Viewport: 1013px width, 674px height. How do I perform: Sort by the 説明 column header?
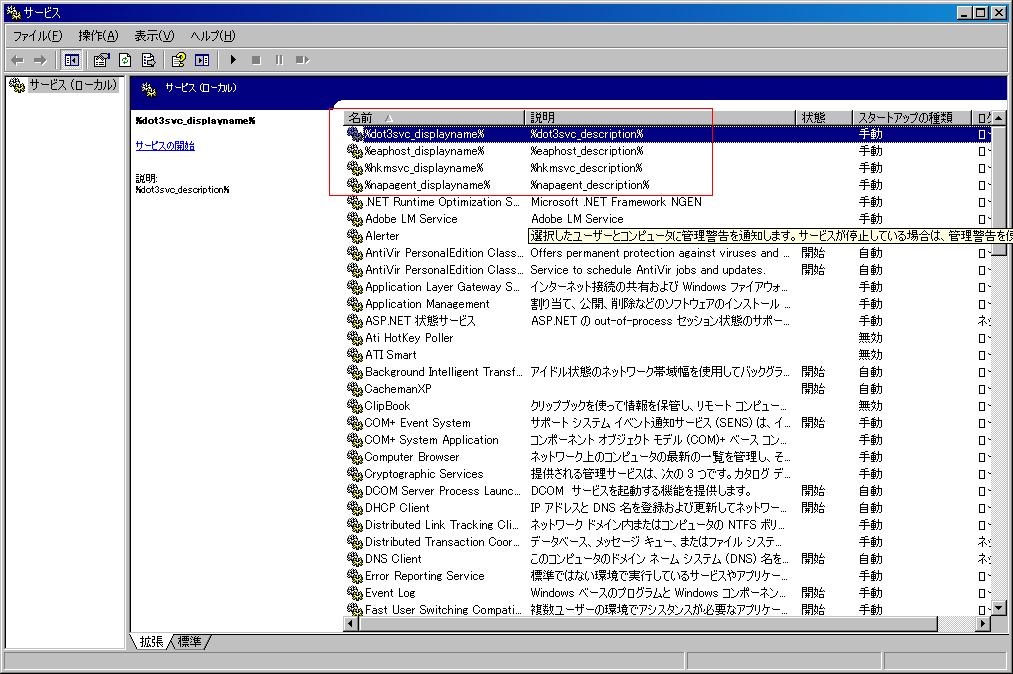[x=660, y=118]
